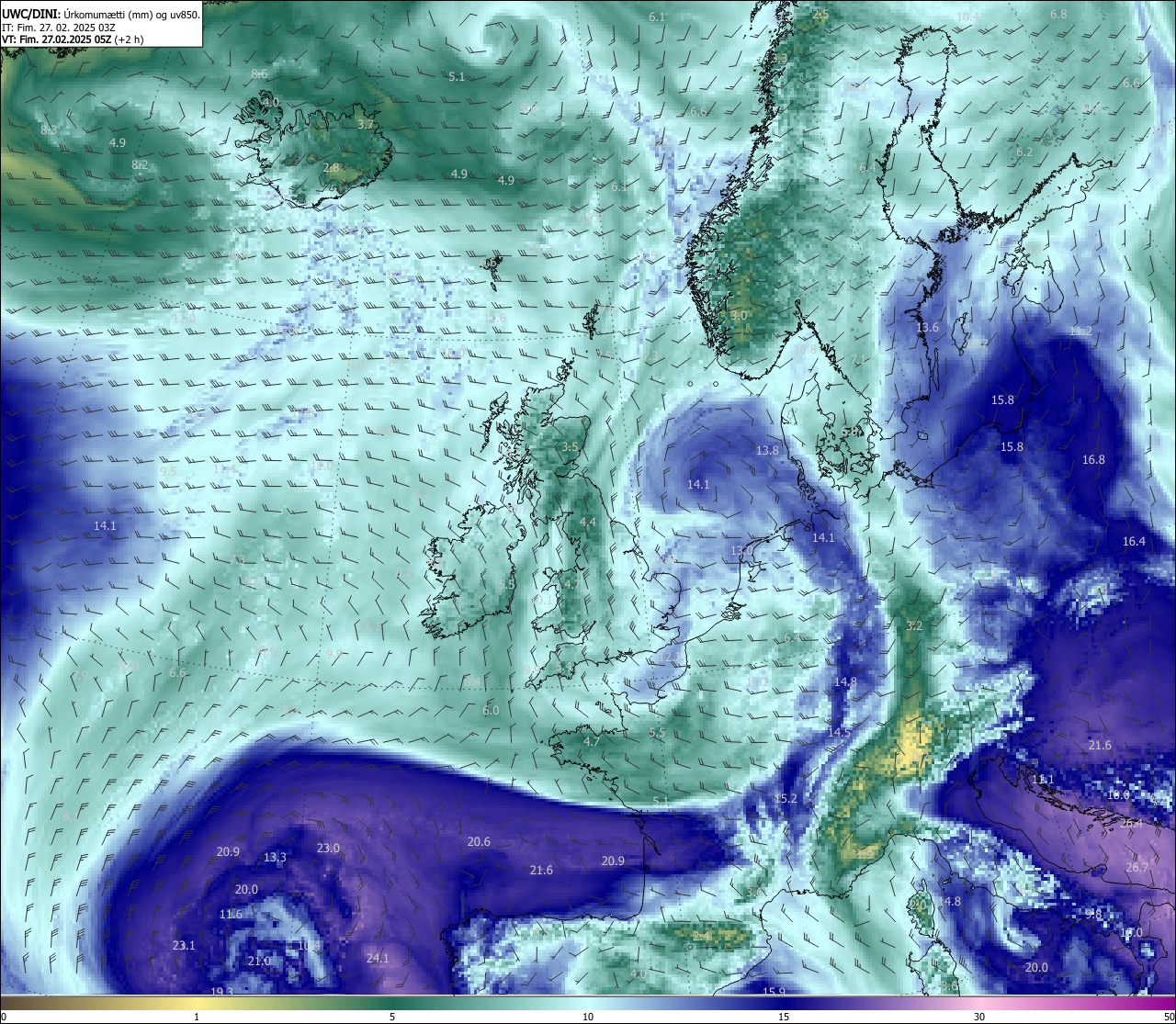Viewport: 1176px width, 1024px height.
Task: Click the 19.3 value at the bottom edge
Action: pos(221,992)
